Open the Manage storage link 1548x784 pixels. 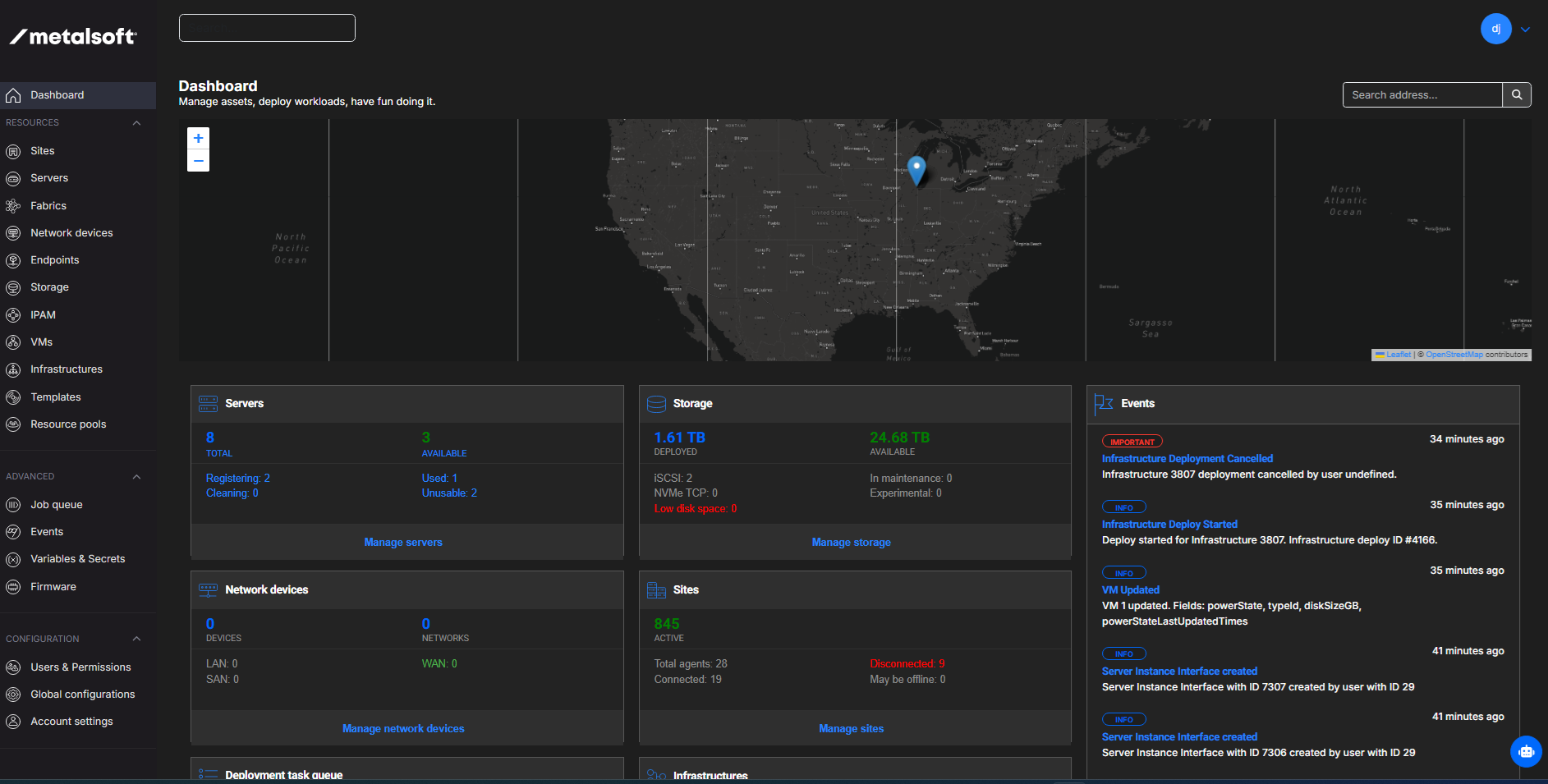pos(851,543)
